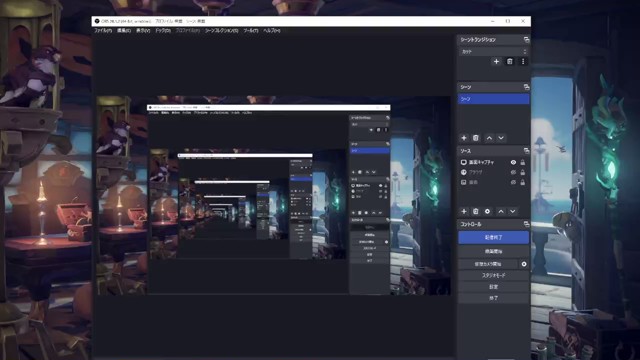The image size is (640, 360).
Task: Move the selected source up
Action: [x=501, y=211]
